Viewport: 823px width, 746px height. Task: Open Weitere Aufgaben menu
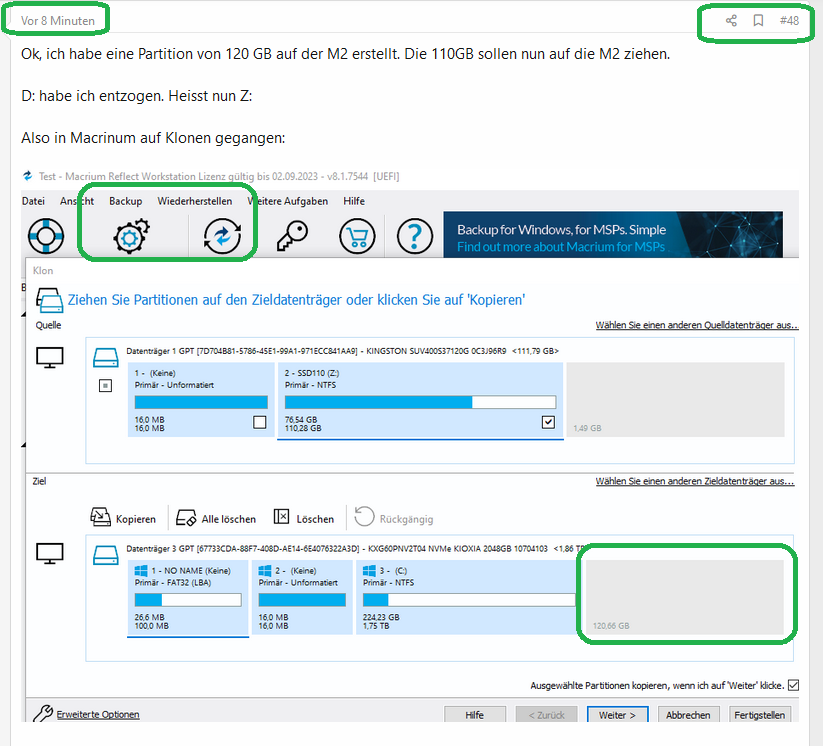coord(288,201)
